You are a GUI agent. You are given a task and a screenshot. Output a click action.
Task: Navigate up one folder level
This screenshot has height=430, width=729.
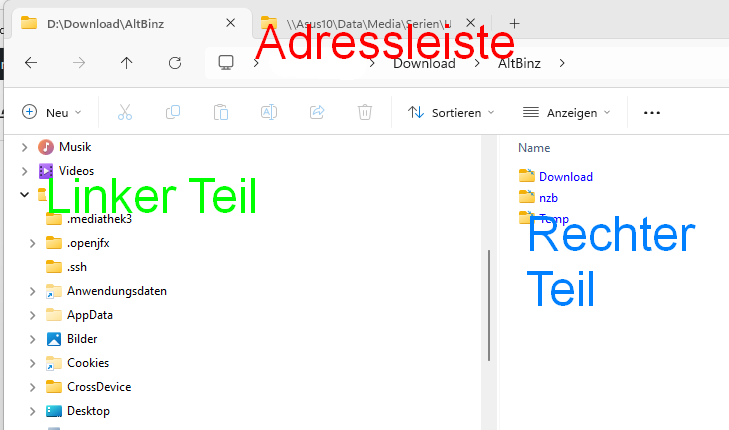pyautogui.click(x=126, y=63)
